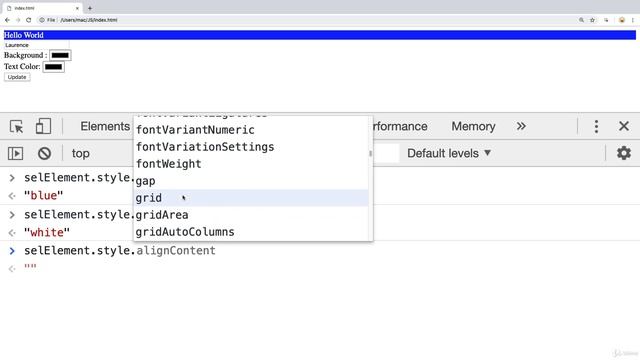Open the browser zoom magnifier icon
This screenshot has height=360, width=640.
581,20
